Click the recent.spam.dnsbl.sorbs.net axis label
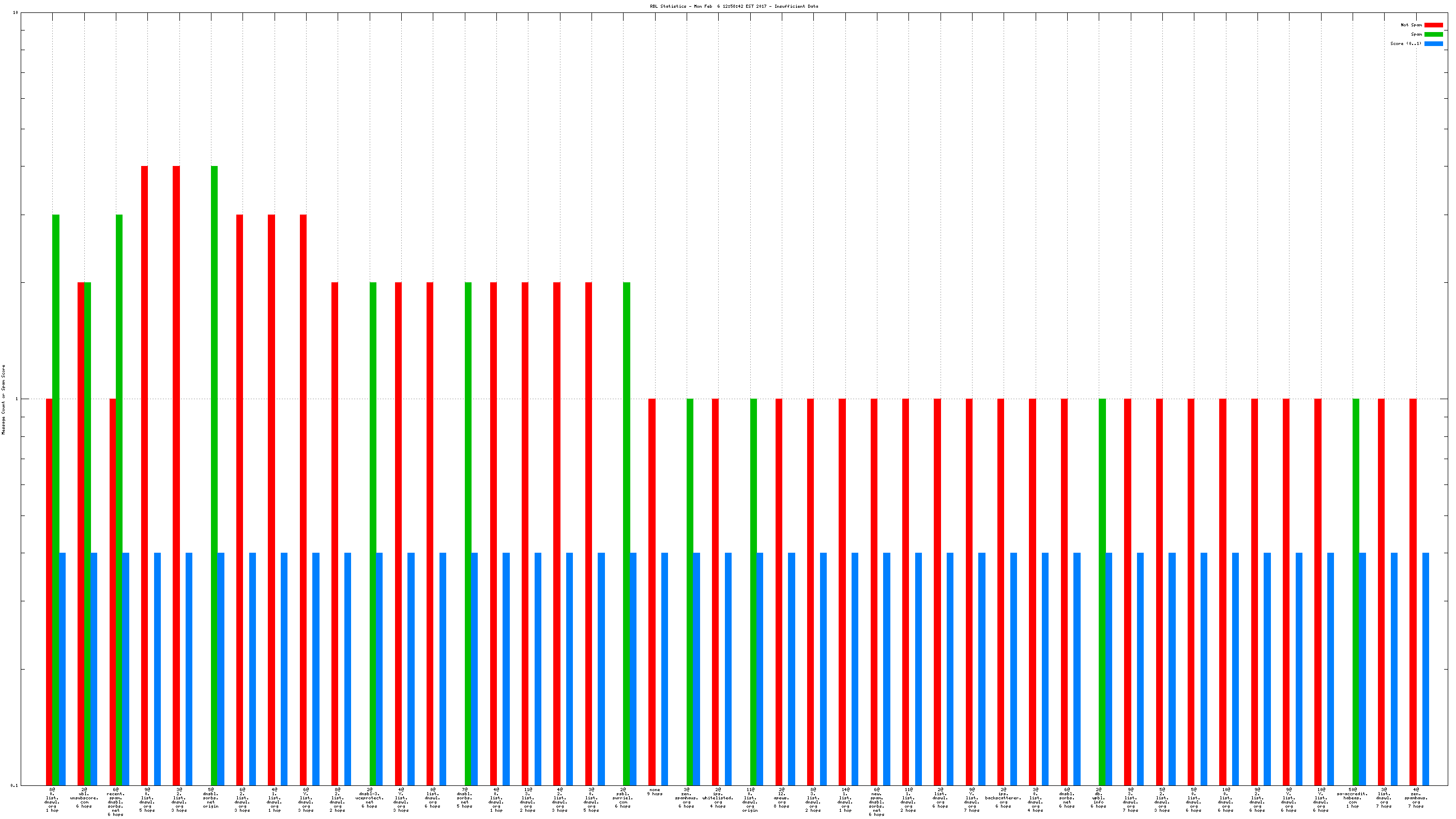This screenshot has height=819, width=1456. tap(115, 802)
